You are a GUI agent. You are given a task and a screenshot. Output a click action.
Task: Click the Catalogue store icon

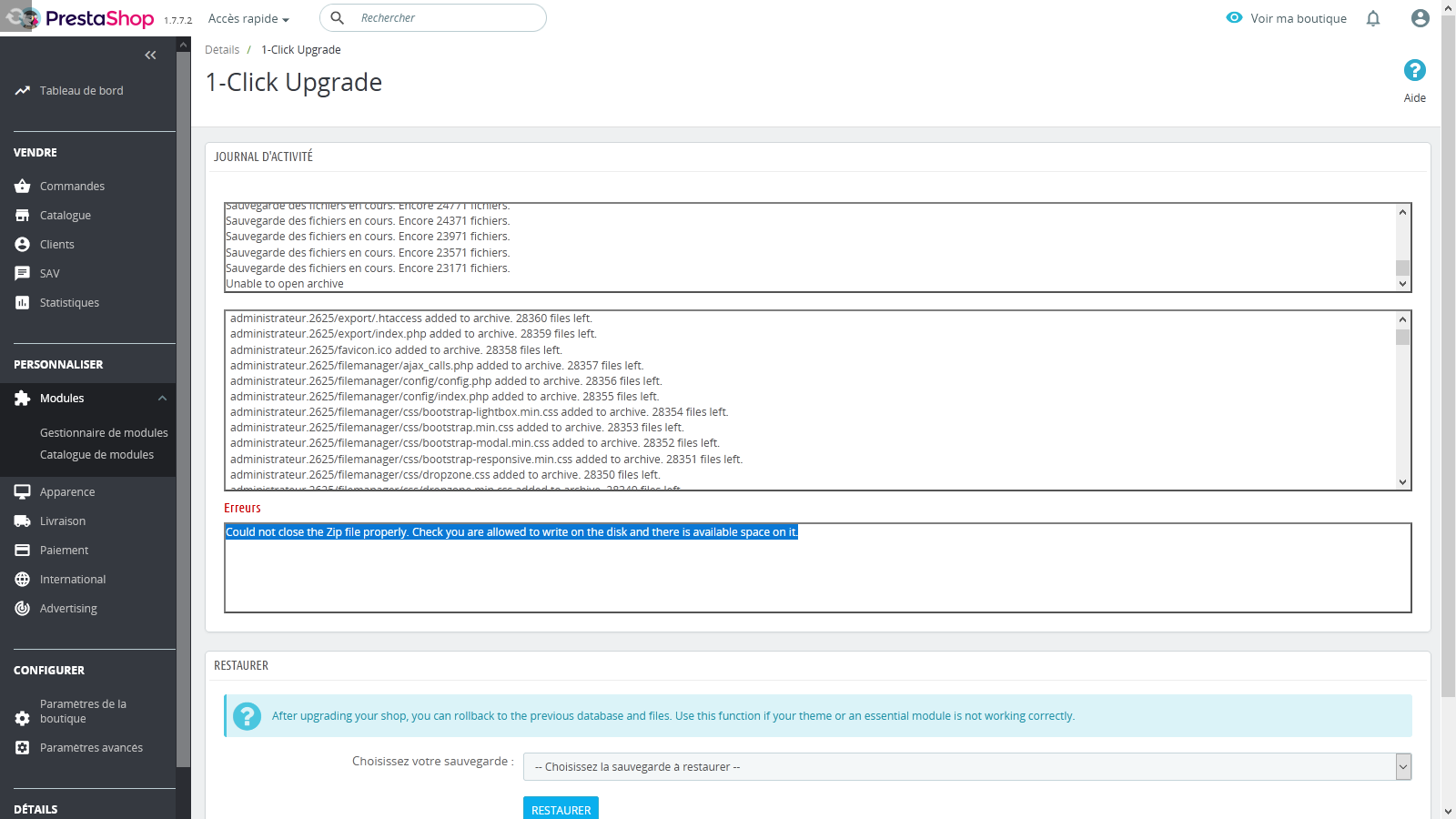tap(23, 216)
